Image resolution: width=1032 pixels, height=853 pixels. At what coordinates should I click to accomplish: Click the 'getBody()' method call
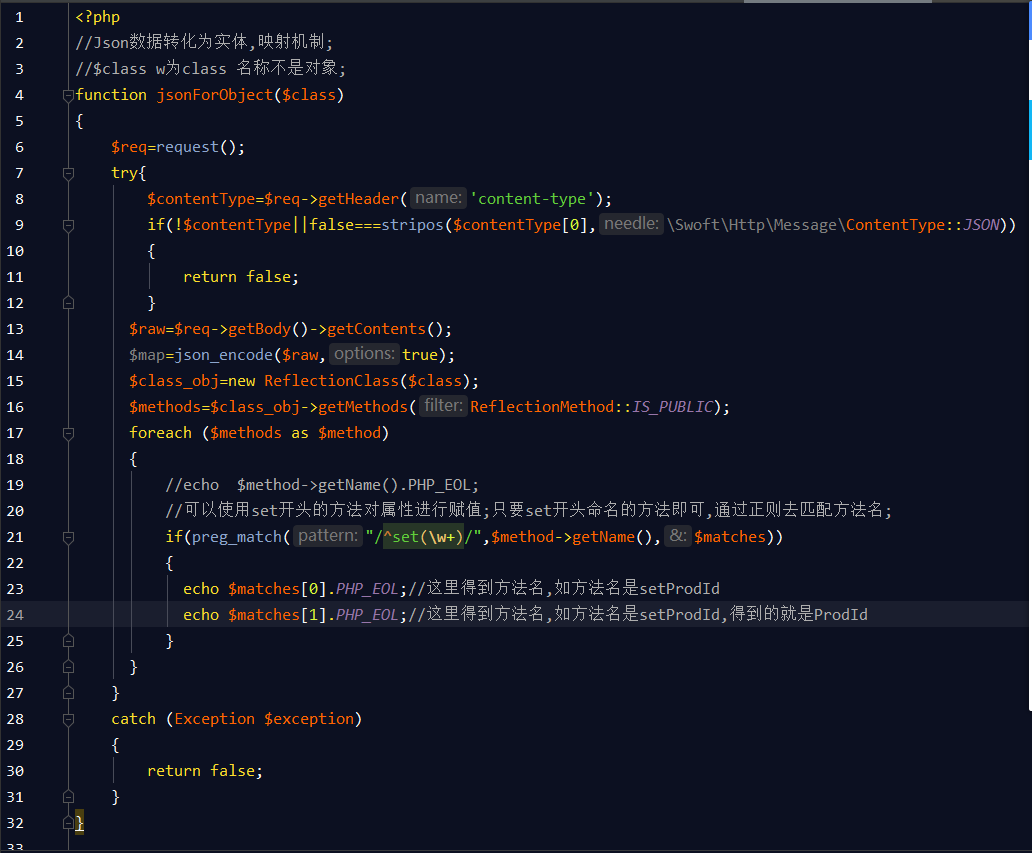tap(269, 330)
